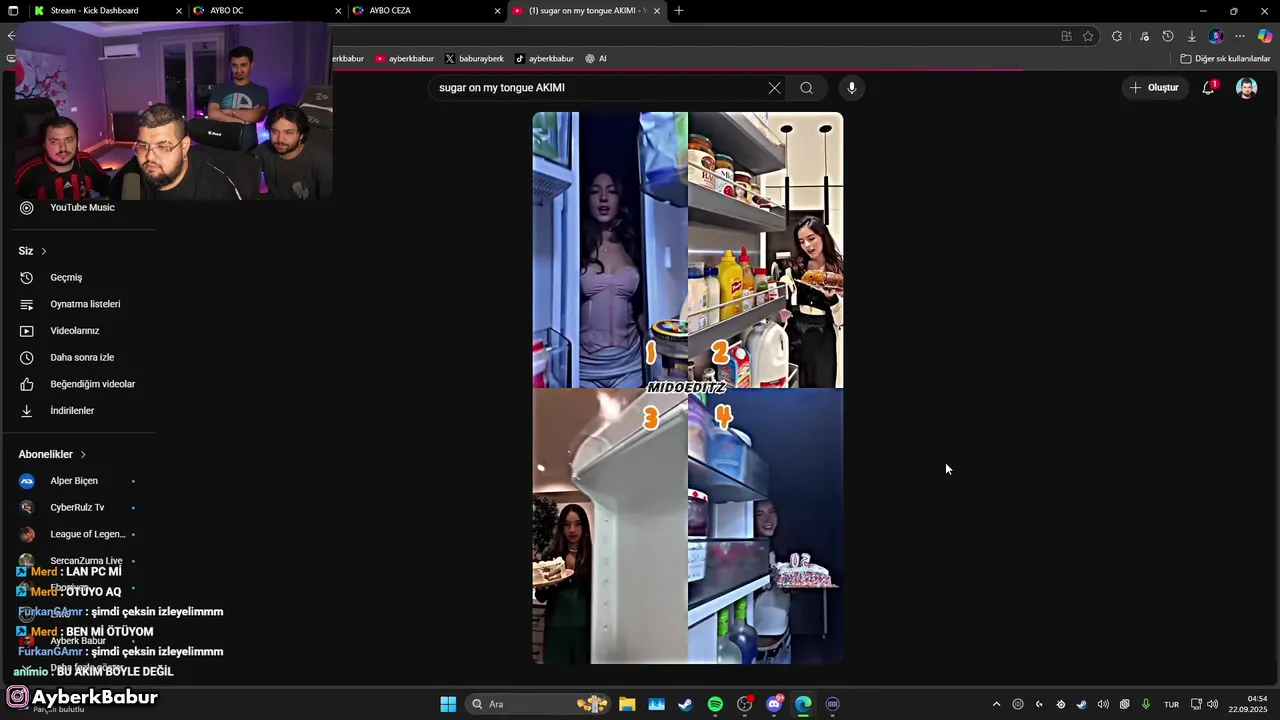1280x720 pixels.
Task: Click the short video panel numbered 3
Action: [x=610, y=526]
